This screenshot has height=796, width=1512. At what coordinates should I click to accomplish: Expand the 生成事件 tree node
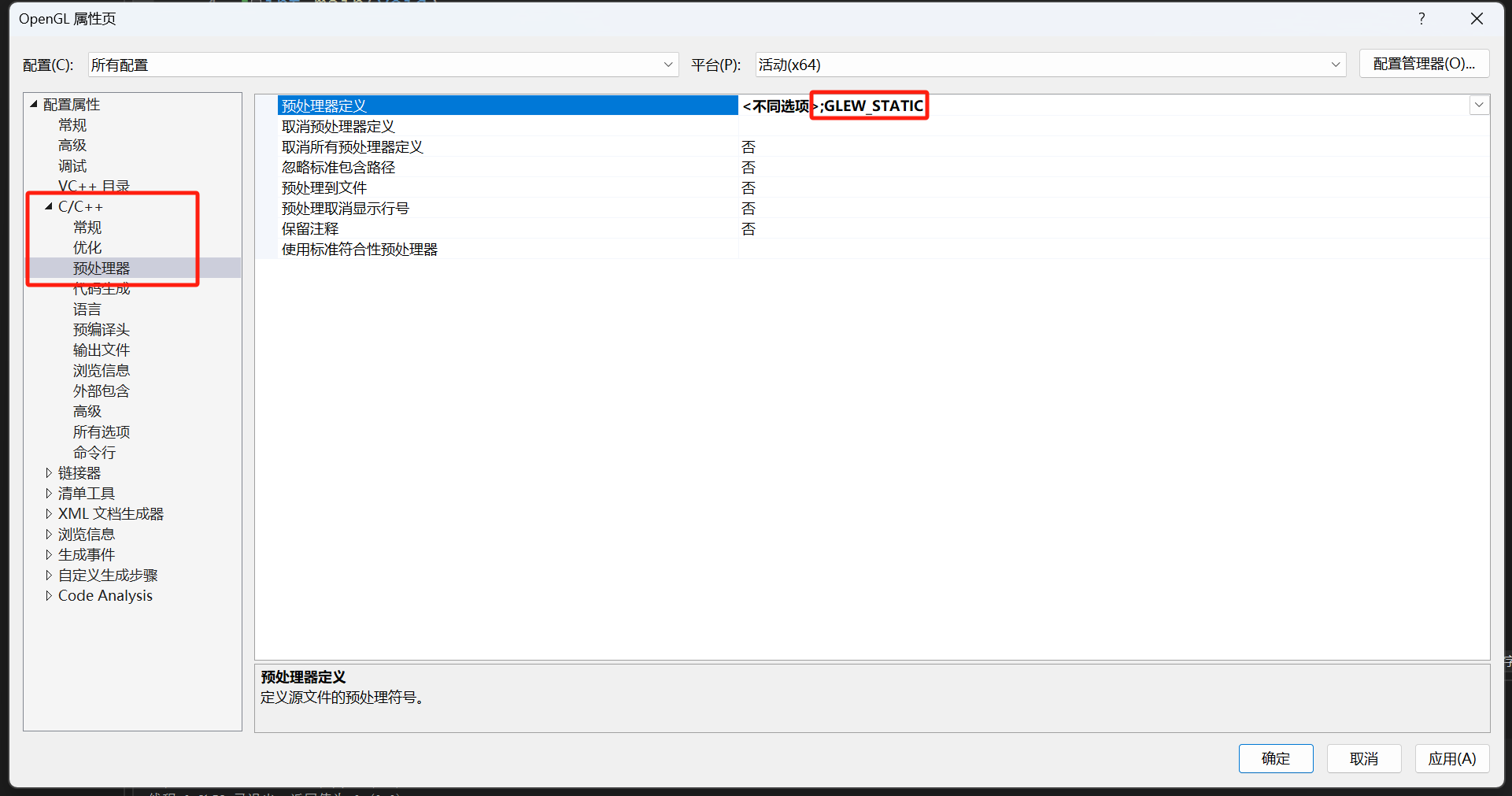(x=49, y=554)
